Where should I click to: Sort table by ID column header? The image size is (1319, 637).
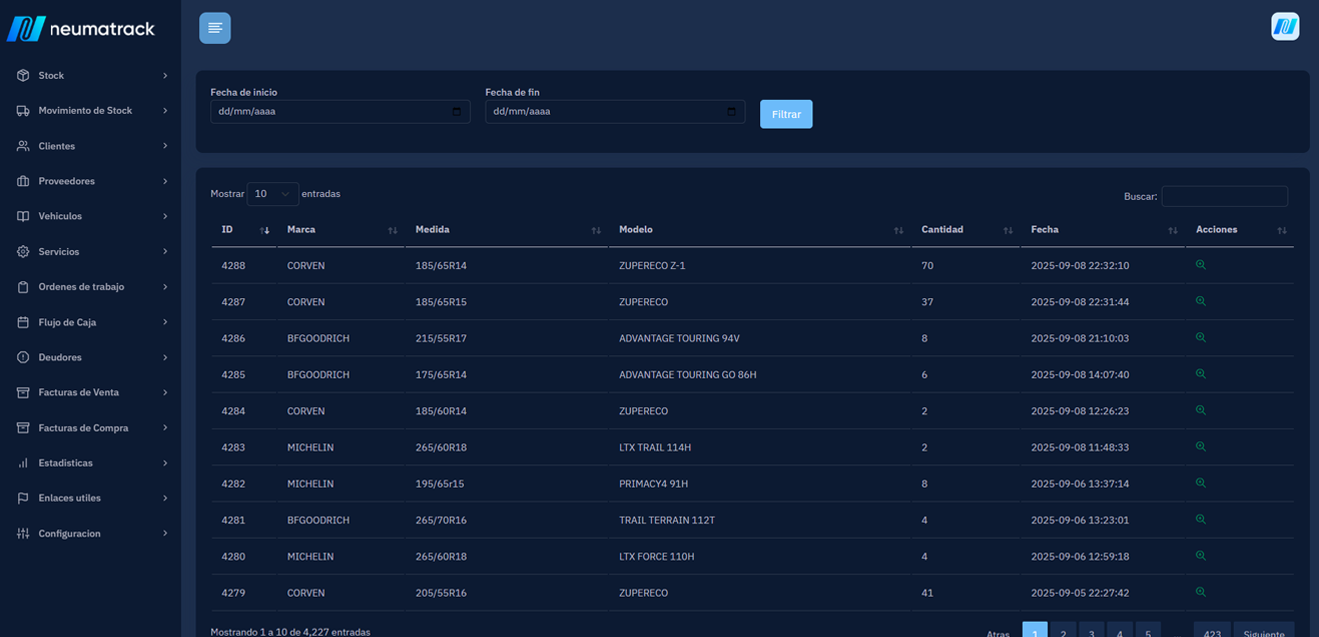click(243, 230)
